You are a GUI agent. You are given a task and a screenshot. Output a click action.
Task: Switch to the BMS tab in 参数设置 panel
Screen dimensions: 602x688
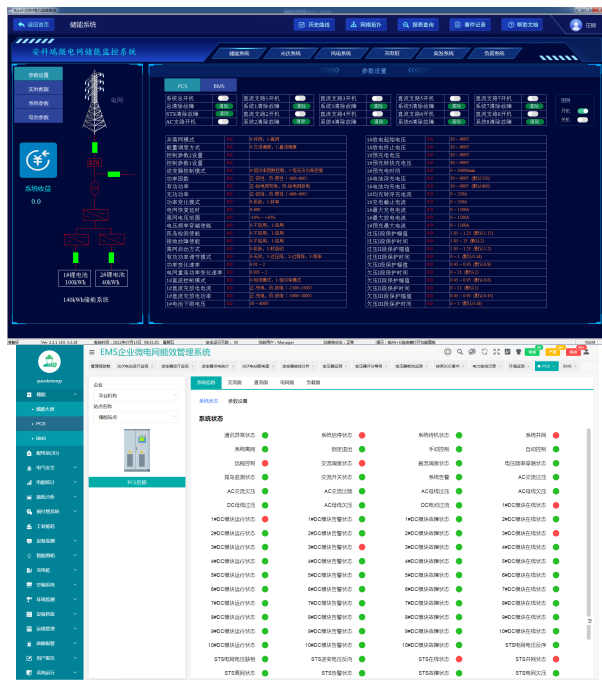pos(218,86)
